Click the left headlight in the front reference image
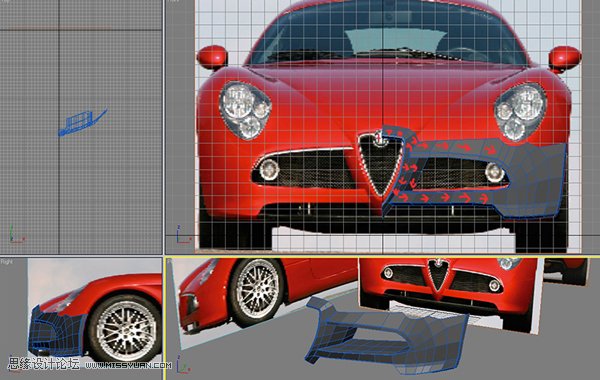 tap(245, 110)
